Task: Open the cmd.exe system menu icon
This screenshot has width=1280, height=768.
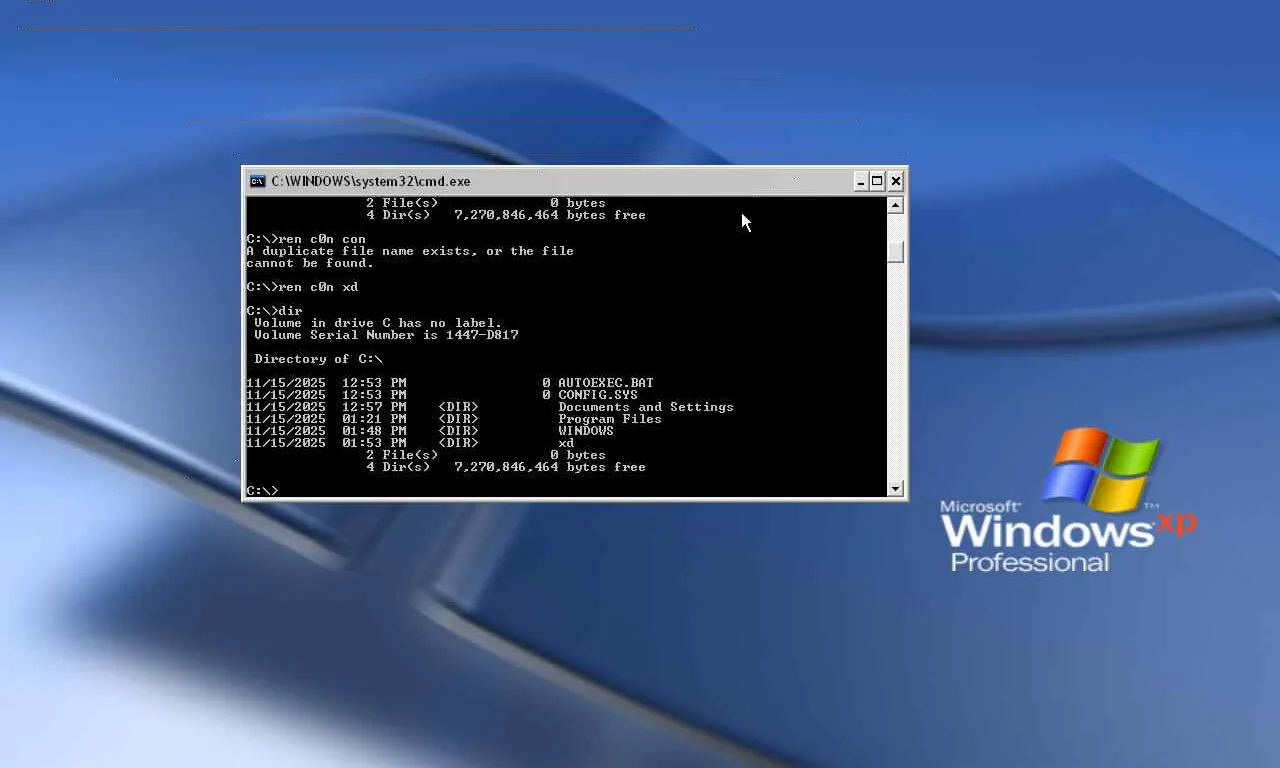Action: [x=257, y=181]
